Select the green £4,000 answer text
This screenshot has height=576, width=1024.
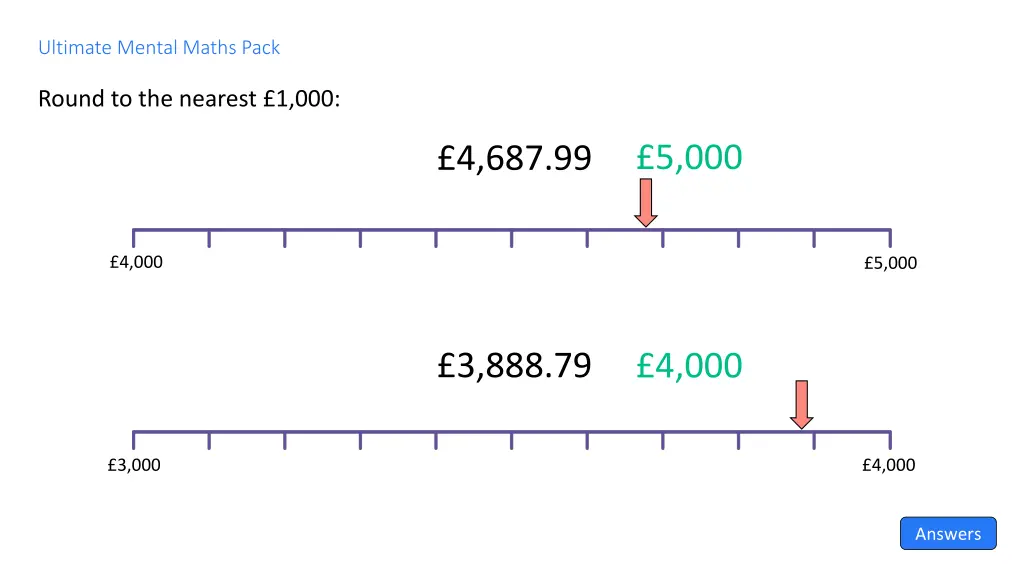coord(689,365)
